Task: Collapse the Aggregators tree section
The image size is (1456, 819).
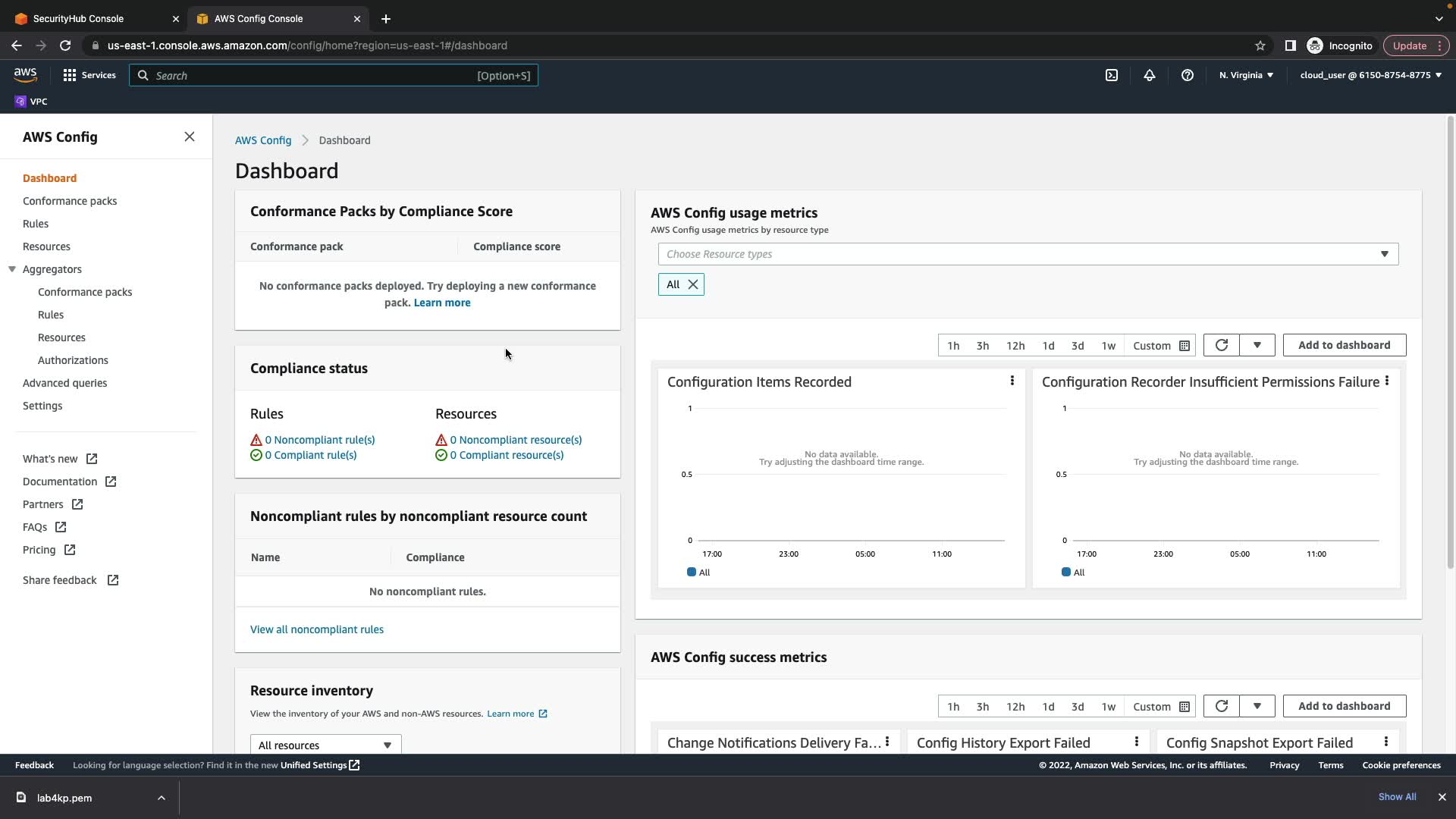Action: pyautogui.click(x=12, y=269)
